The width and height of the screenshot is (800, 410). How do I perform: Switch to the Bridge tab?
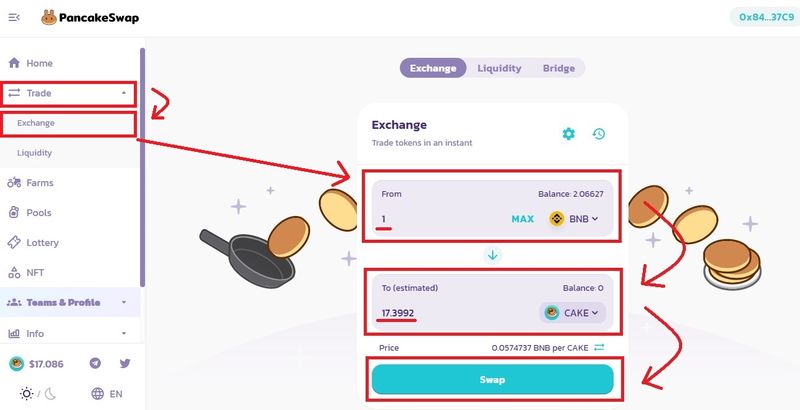559,68
